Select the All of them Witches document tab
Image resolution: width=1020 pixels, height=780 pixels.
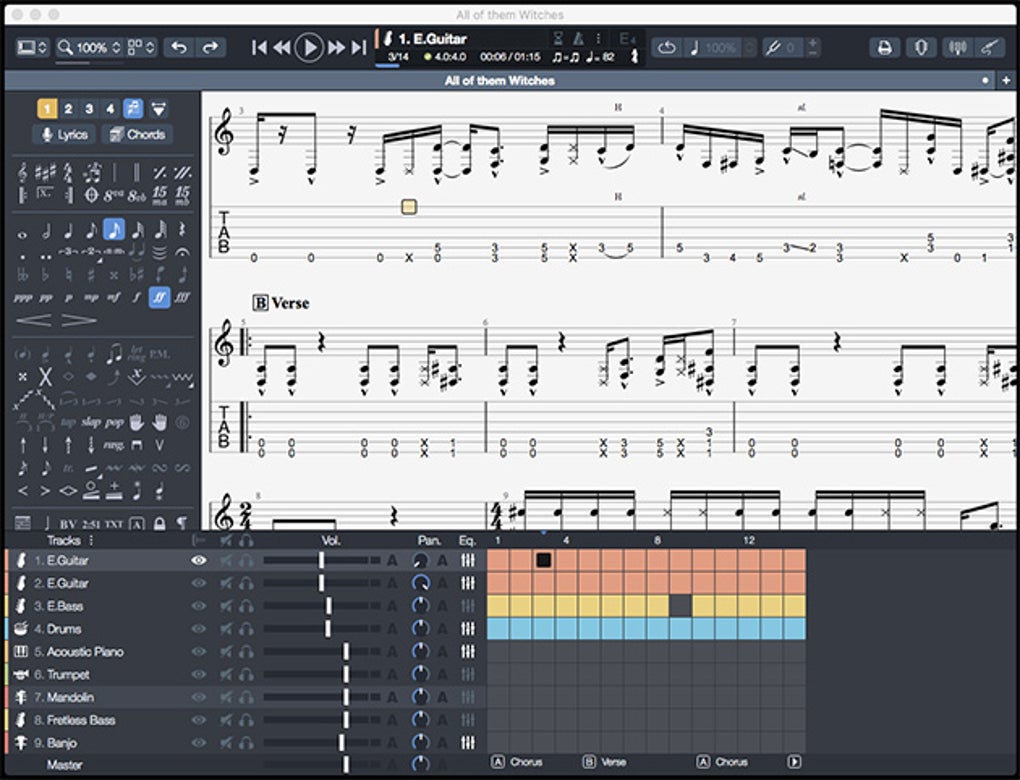(499, 81)
